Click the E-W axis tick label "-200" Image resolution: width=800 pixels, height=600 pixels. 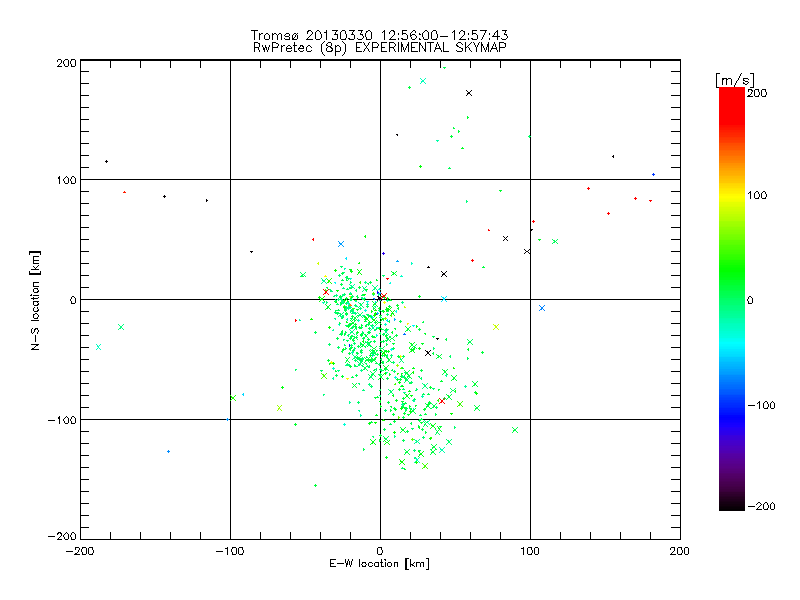(x=80, y=551)
